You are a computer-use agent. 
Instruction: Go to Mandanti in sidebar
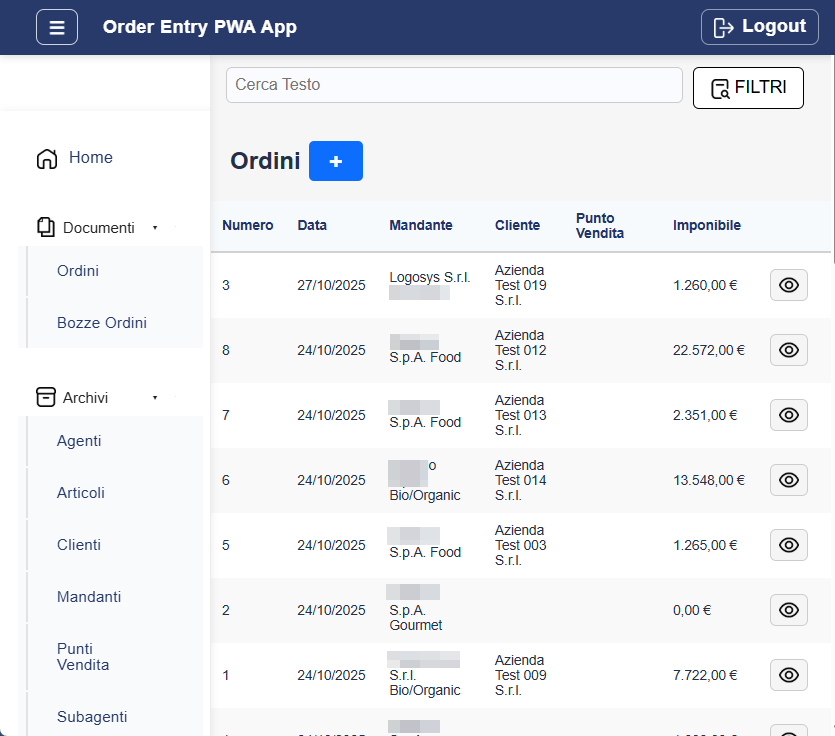[89, 597]
